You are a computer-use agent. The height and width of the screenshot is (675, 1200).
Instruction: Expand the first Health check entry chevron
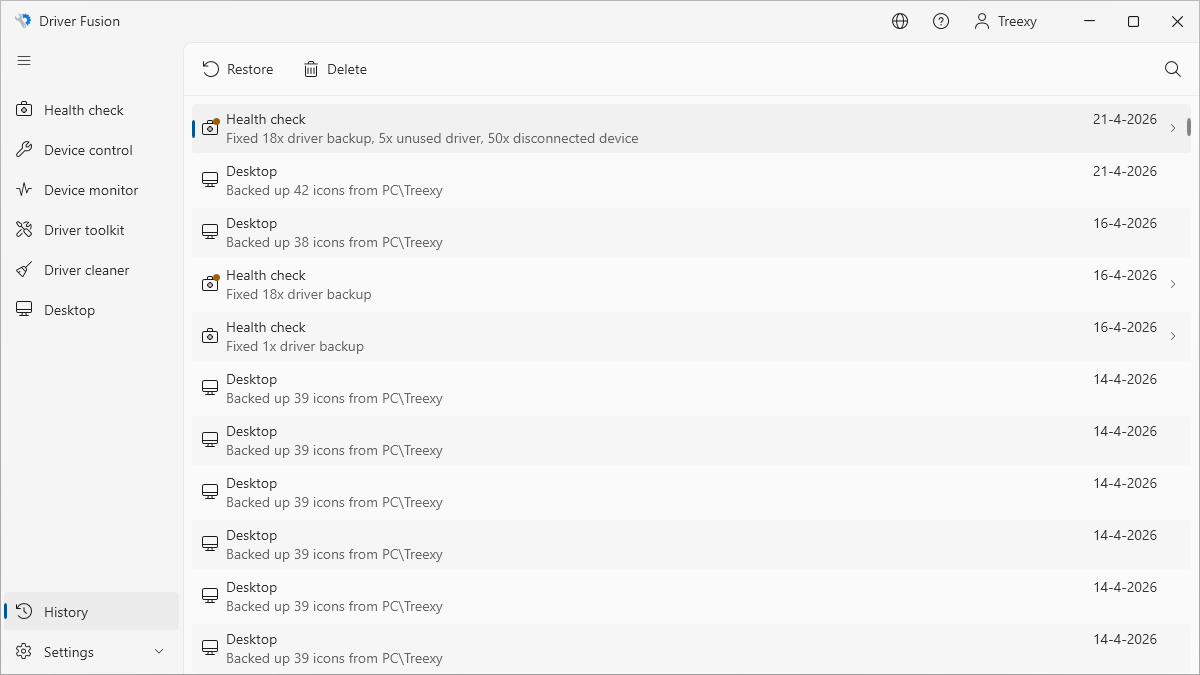point(1173,128)
